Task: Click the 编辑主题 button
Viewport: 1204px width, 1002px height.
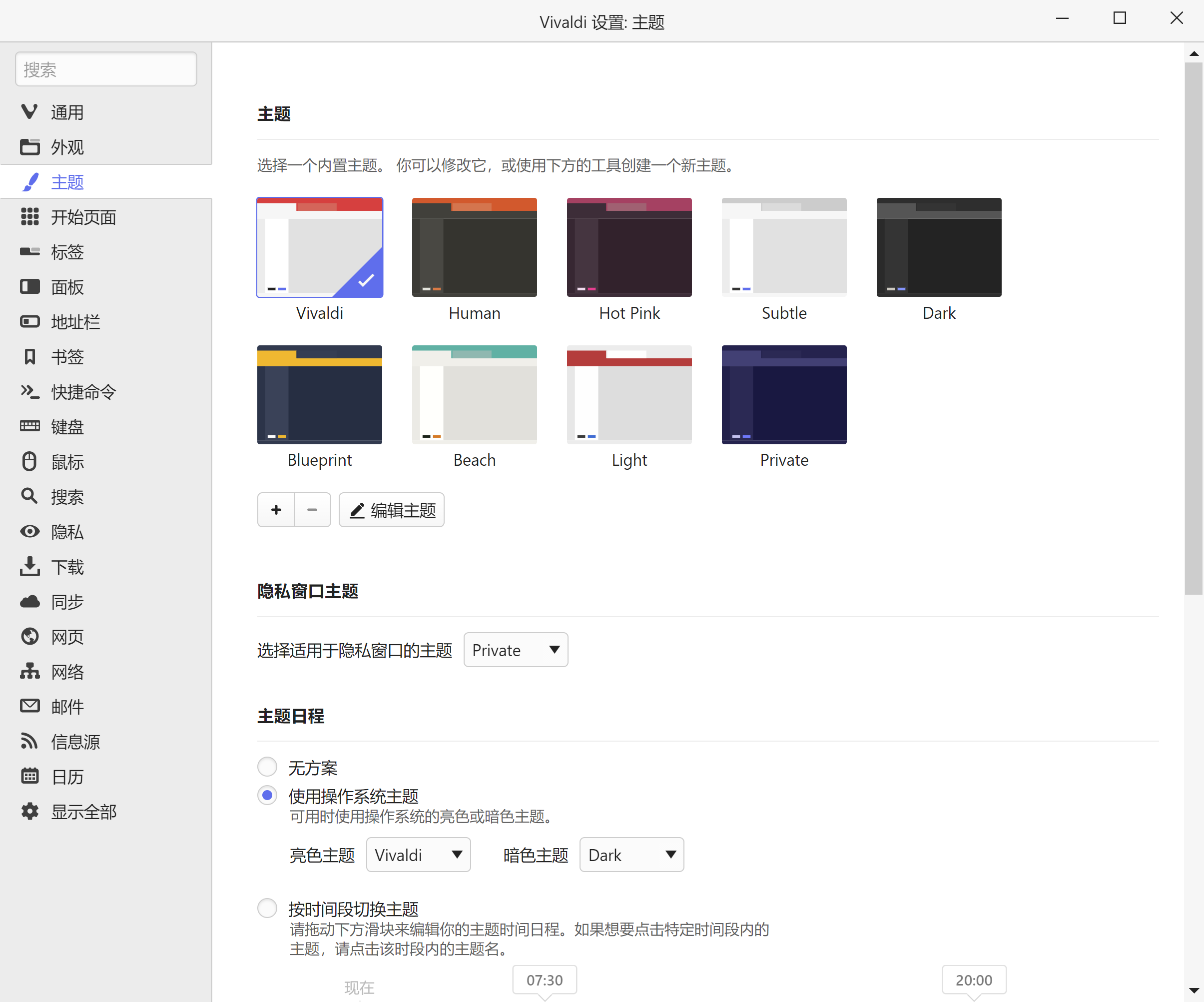Action: [392, 510]
